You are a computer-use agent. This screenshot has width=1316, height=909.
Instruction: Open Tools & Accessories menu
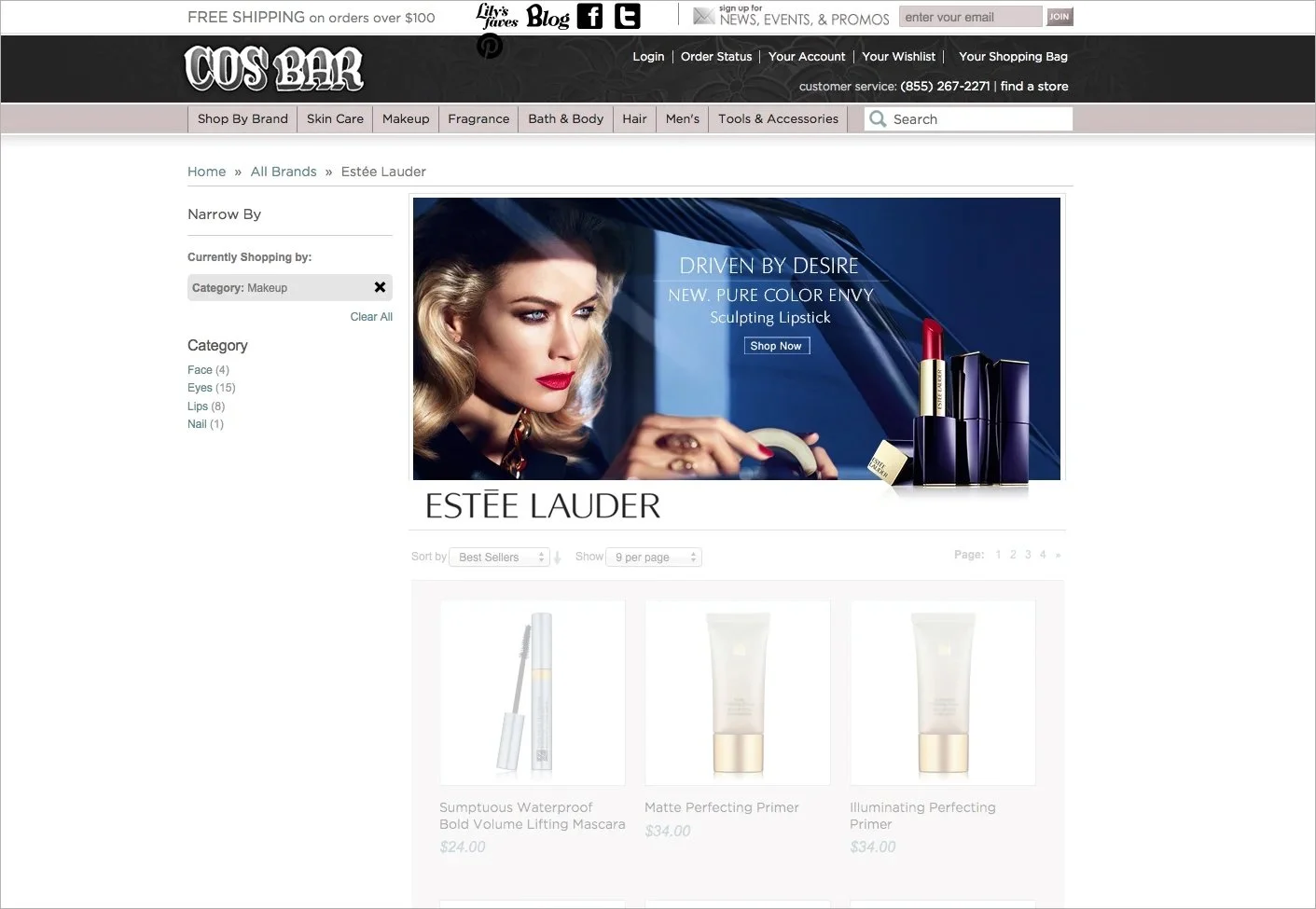tap(778, 118)
